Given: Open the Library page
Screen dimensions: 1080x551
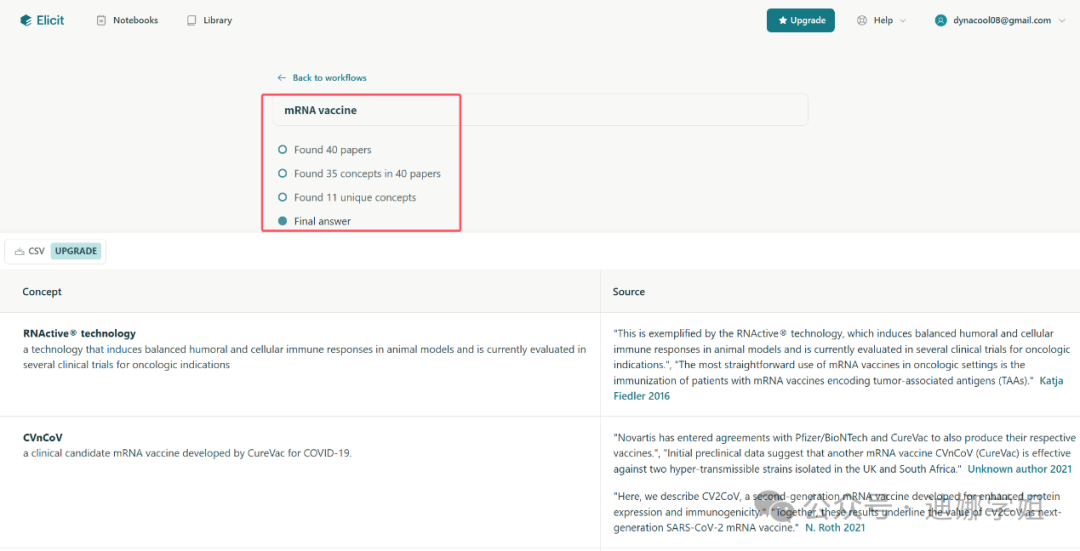Looking at the screenshot, I should 209,21.
